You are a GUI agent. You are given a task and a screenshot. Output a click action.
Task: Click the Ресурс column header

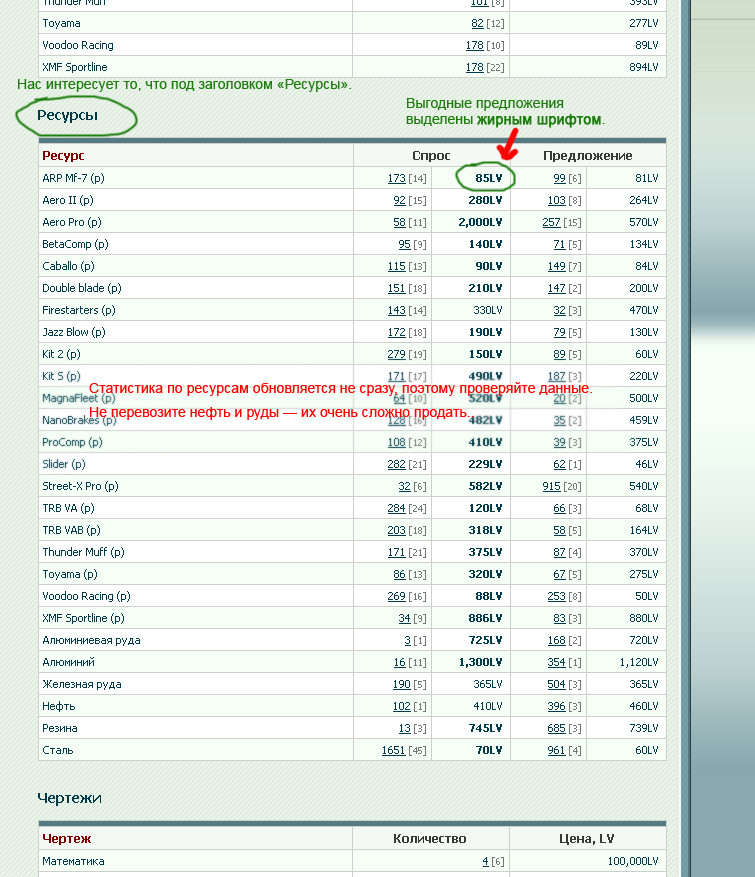tap(63, 156)
